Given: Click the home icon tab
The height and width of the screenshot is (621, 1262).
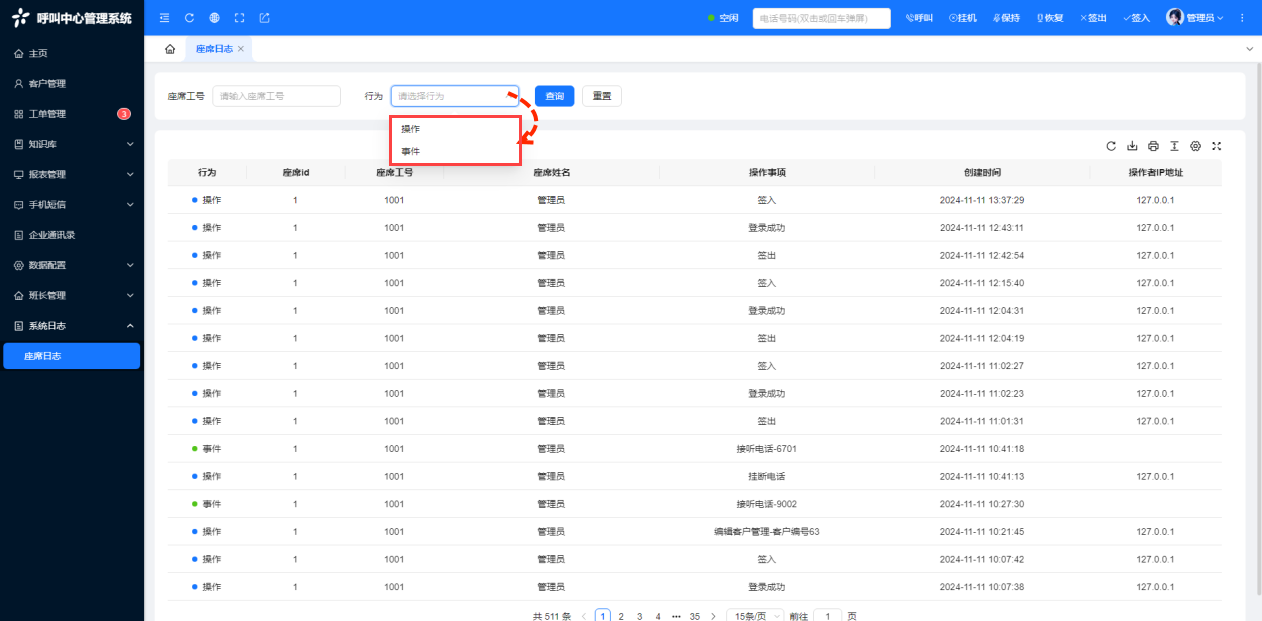Looking at the screenshot, I should tap(170, 49).
